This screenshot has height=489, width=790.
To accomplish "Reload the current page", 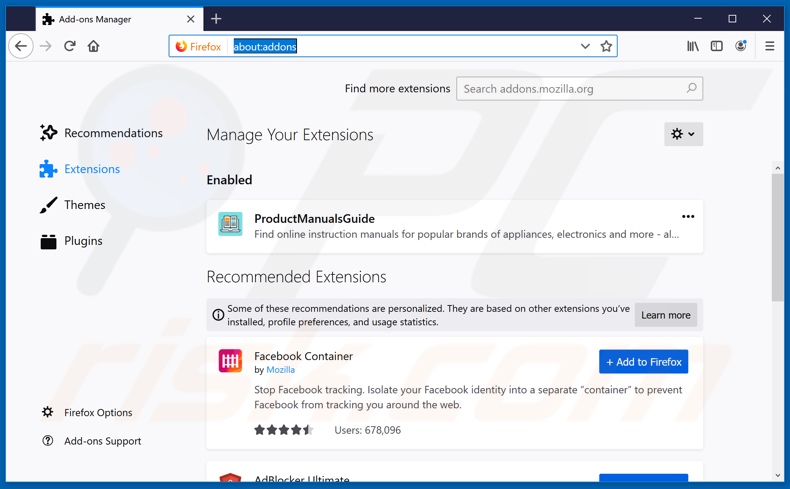I will (70, 46).
